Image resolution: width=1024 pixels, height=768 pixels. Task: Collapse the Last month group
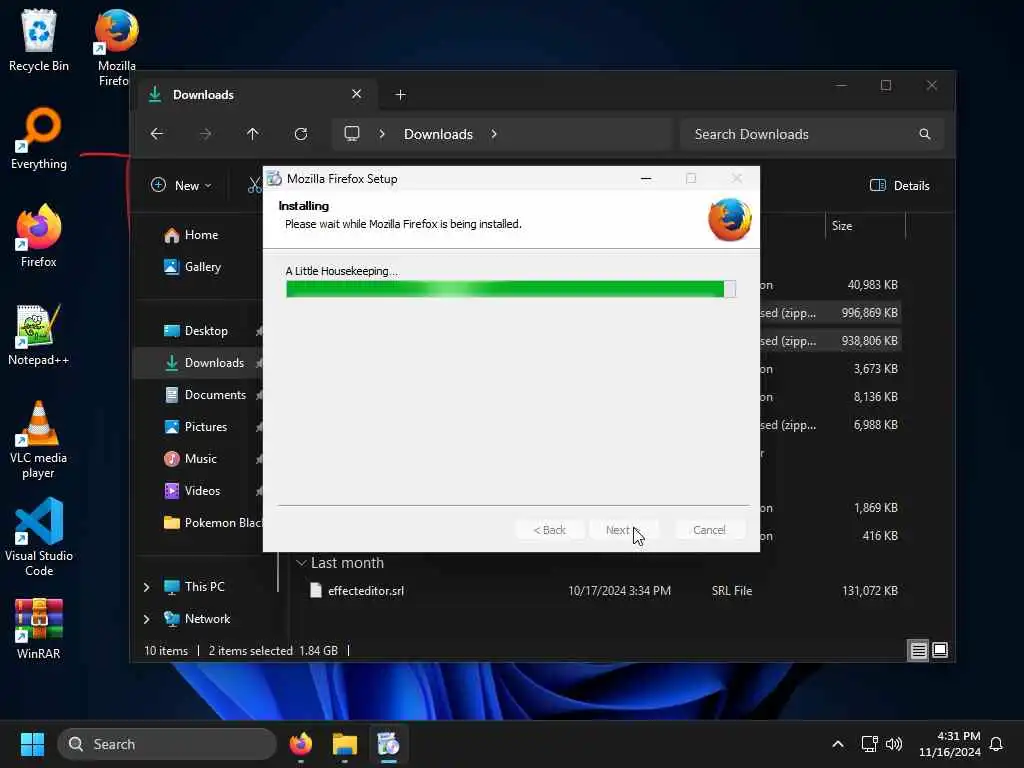[x=301, y=563]
